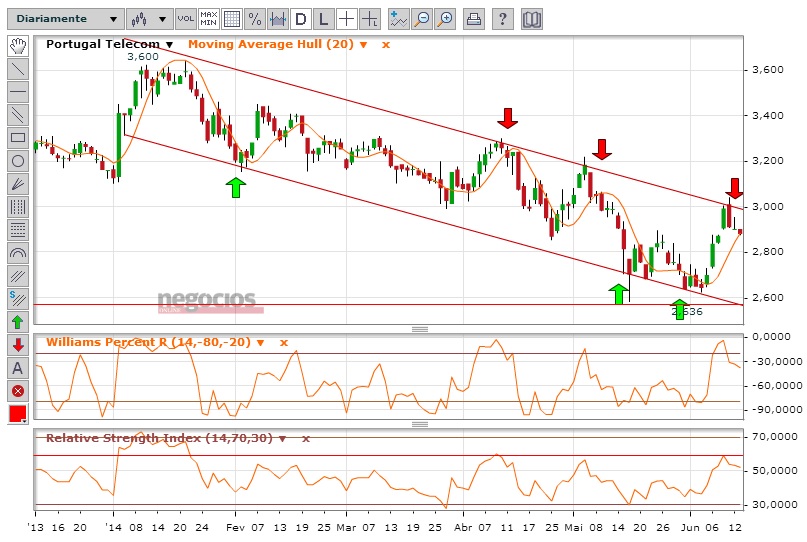Viewport: 807px width, 542px height.
Task: Click the 70,0000 RSI axis value
Action: [x=775, y=436]
